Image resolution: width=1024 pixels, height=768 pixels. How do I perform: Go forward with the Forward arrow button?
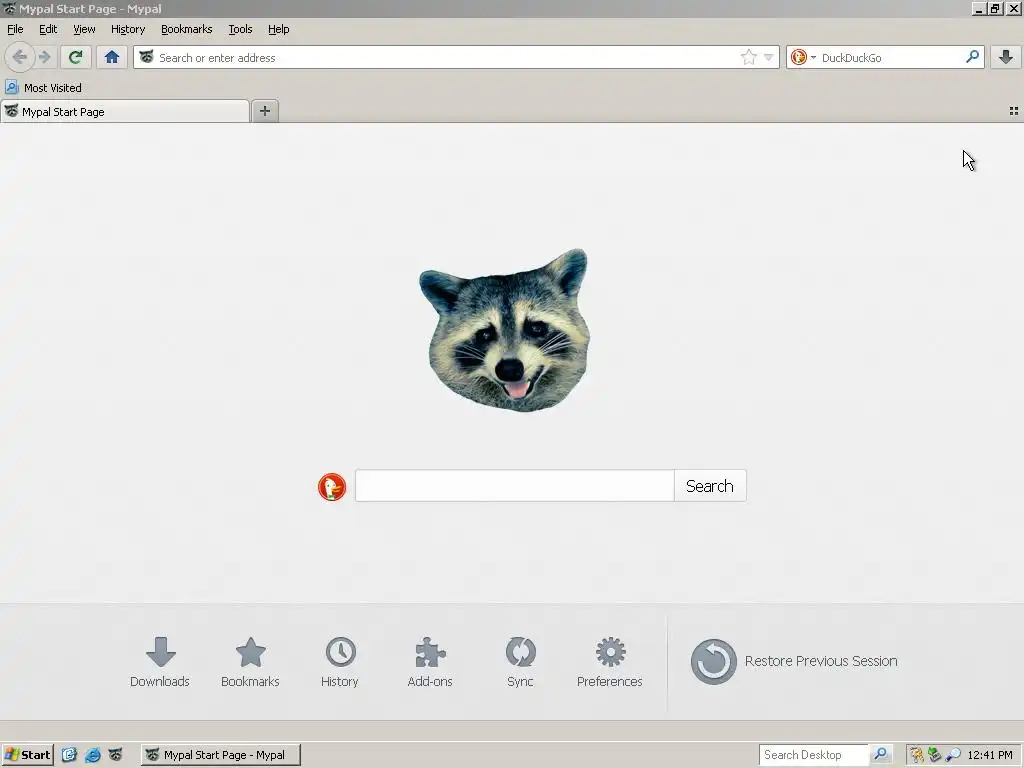tap(44, 57)
